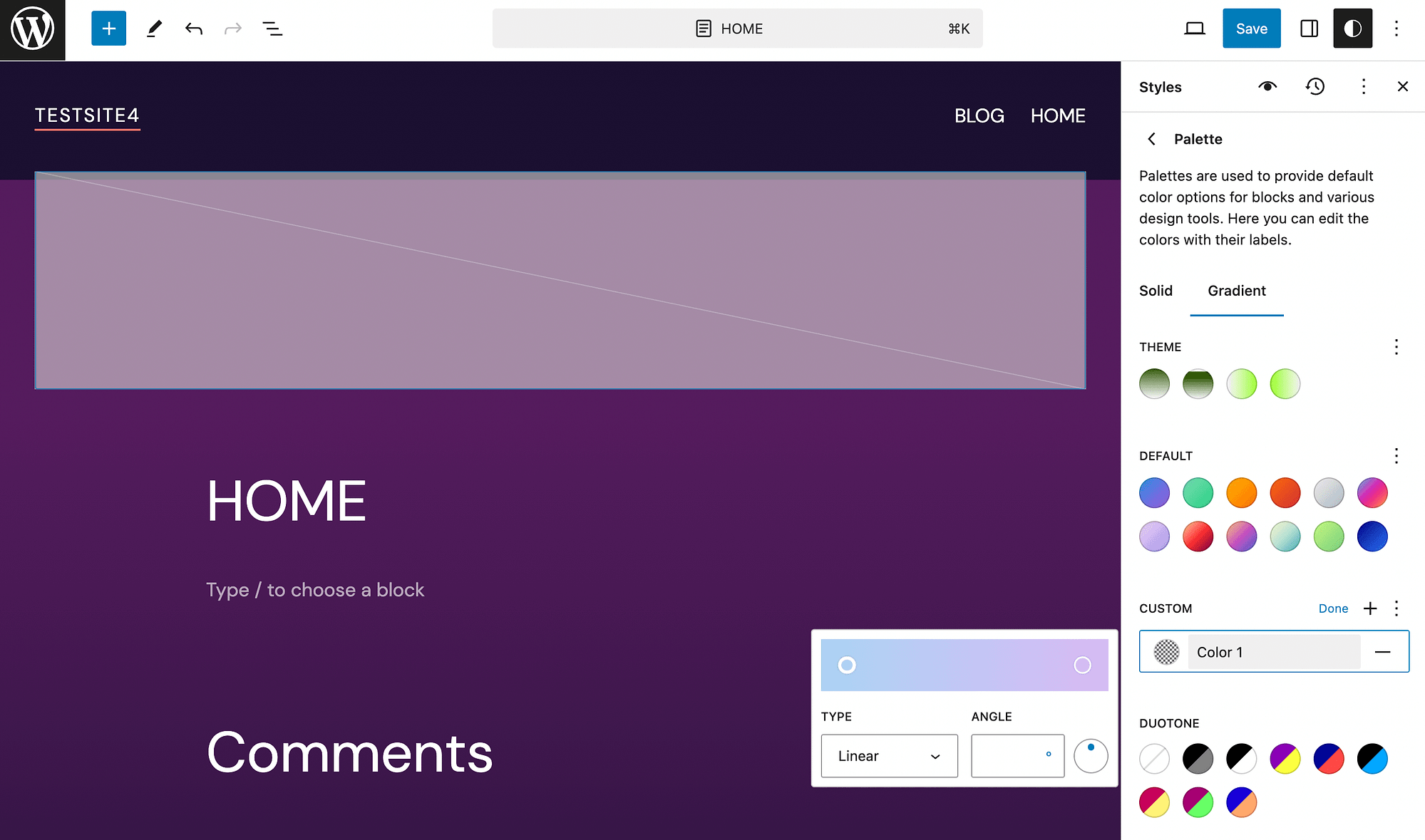
Task: Collapse back to Palette with the chevron
Action: pos(1152,139)
